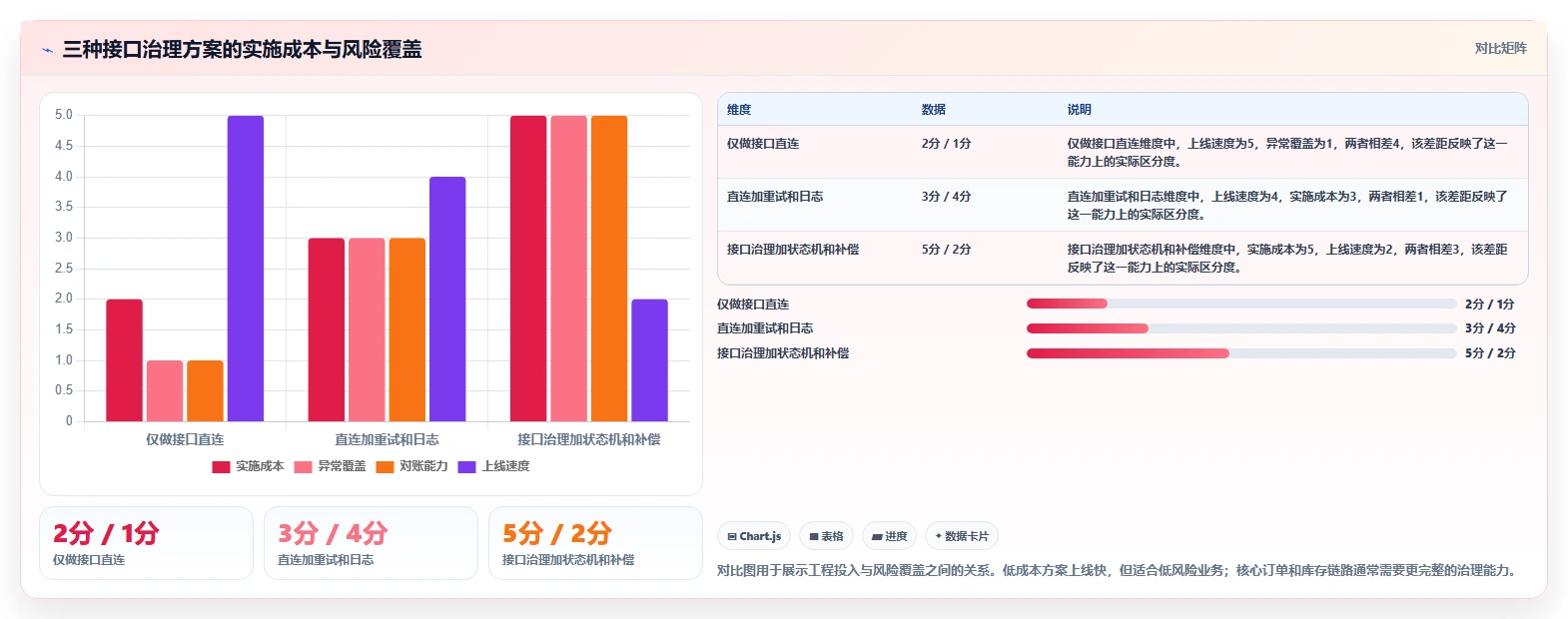Select table cell 仅做接口直连
The height and width of the screenshot is (619, 1568).
pos(763,144)
